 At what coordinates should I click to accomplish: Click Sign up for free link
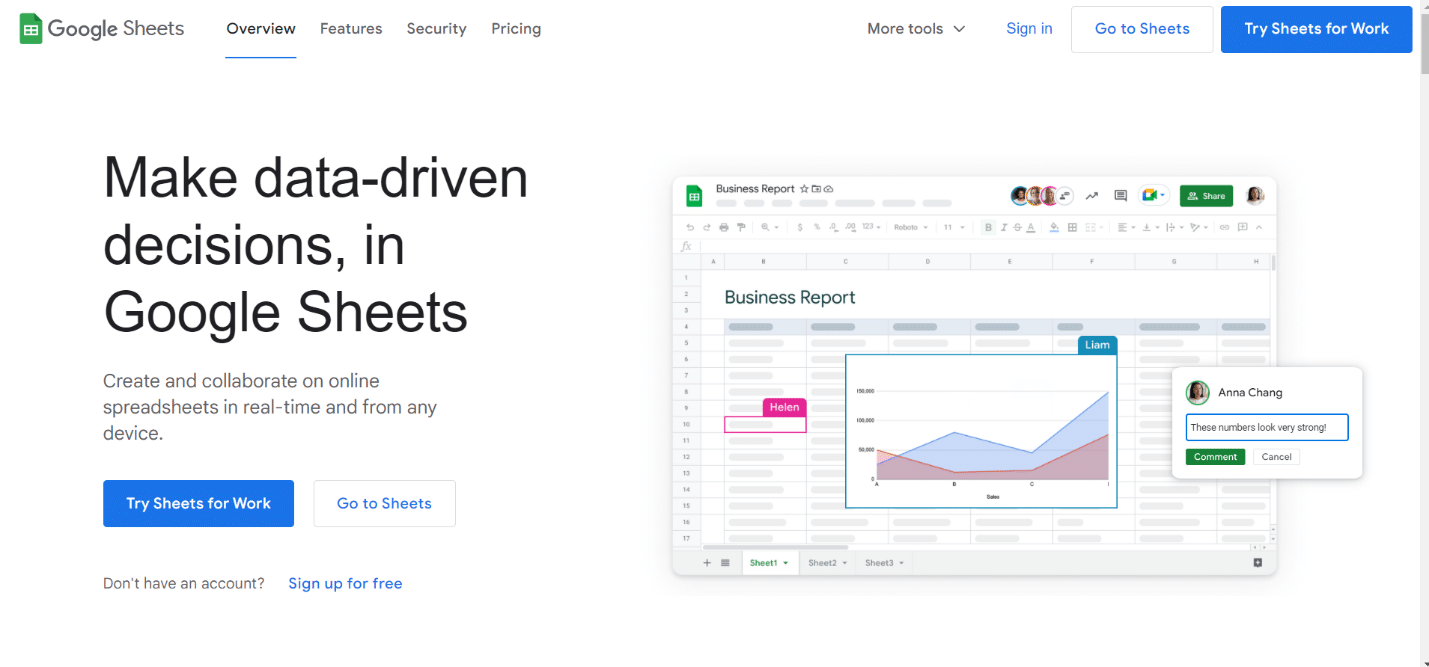click(x=345, y=583)
